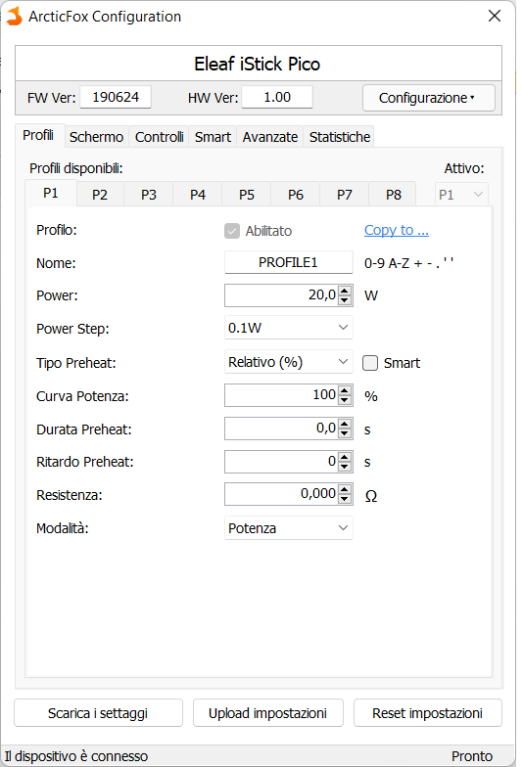The image size is (522, 767).
Task: Click the 'Copy to ...' link
Action: (x=396, y=230)
